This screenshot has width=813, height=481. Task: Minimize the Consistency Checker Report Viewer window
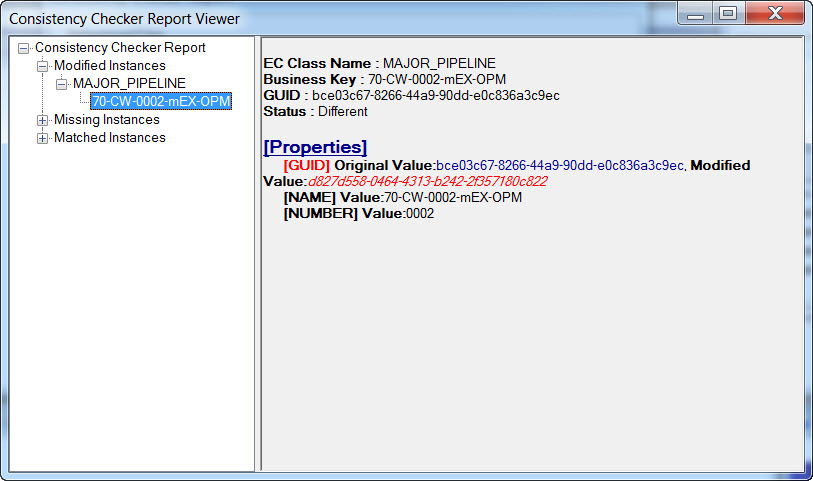pyautogui.click(x=695, y=13)
